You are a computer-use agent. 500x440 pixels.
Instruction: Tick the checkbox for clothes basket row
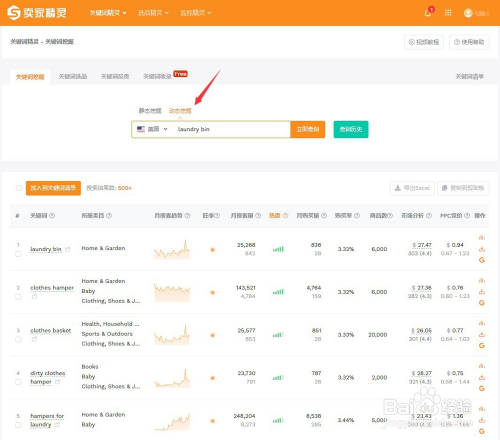point(18,339)
